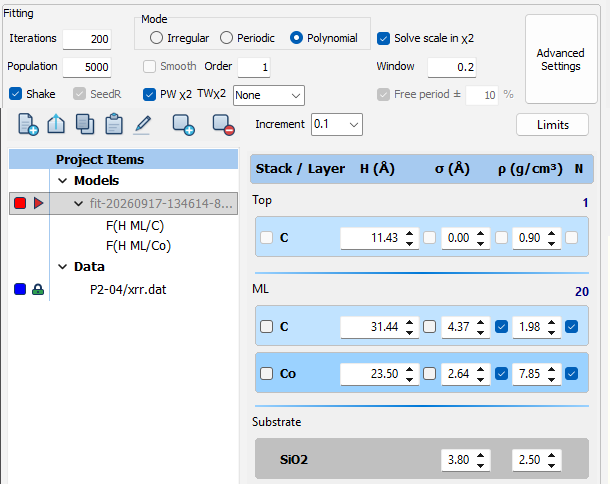
Task: Toggle ML Co layer leading checkbox
Action: 266,374
